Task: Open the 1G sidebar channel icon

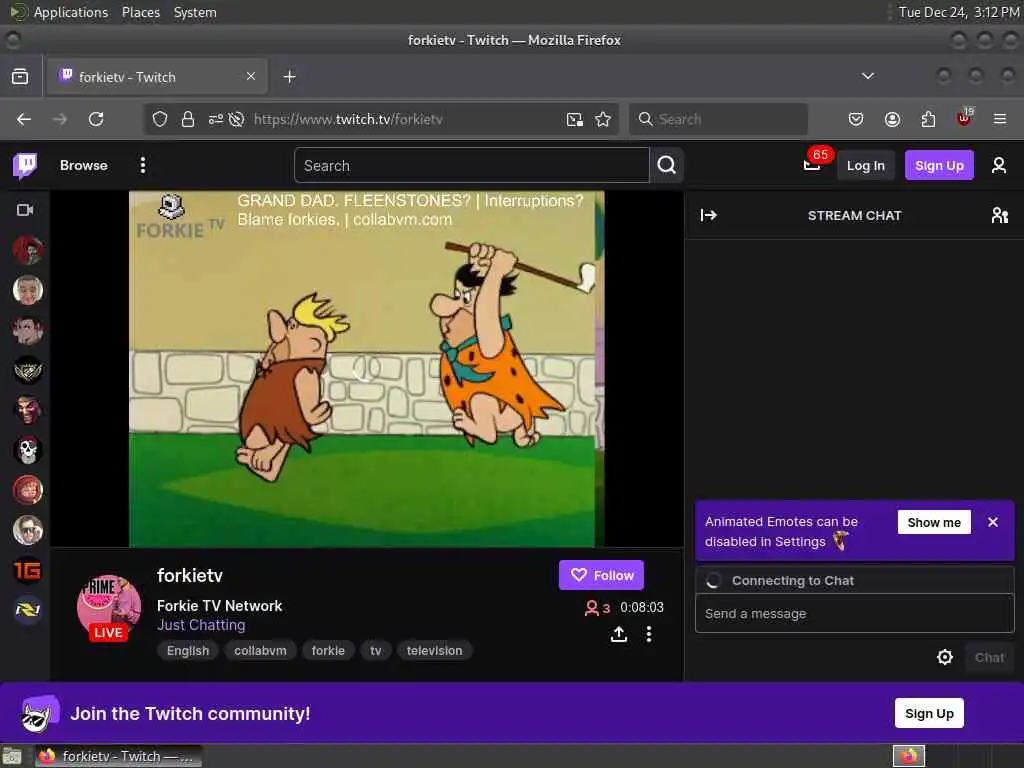Action: click(x=27, y=571)
